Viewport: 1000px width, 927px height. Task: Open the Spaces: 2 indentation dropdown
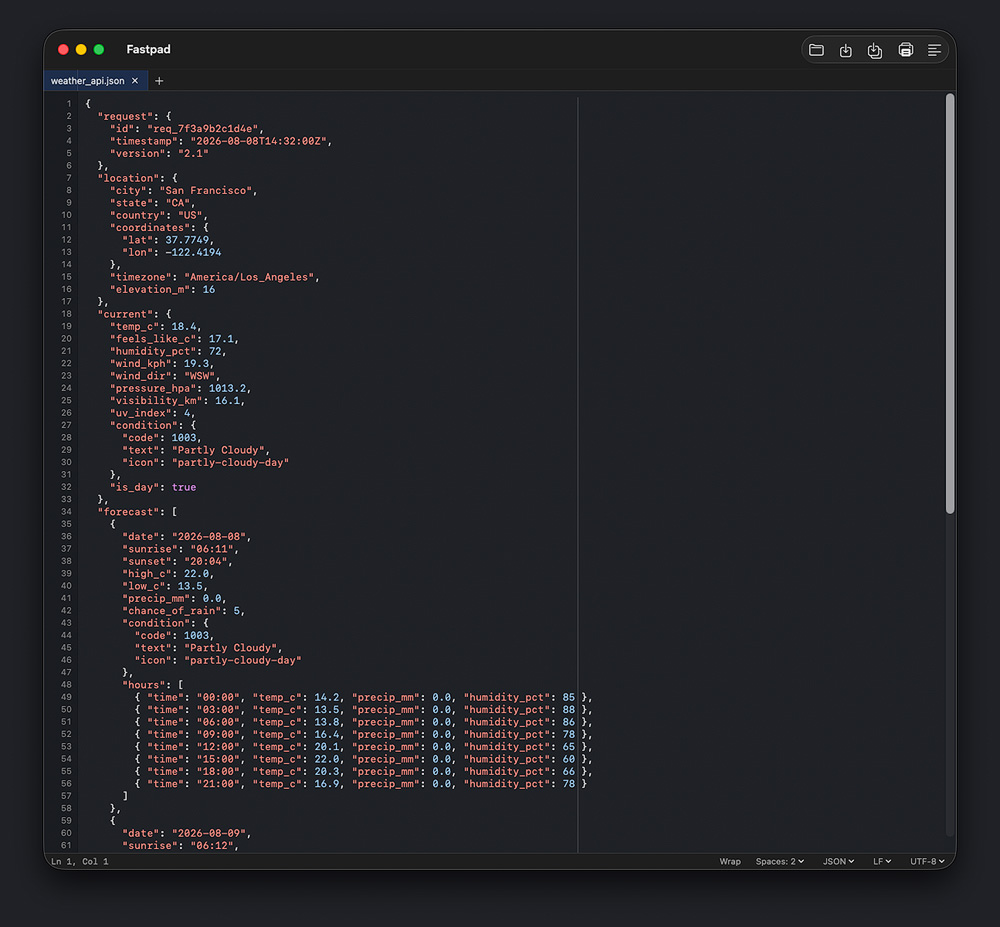779,861
